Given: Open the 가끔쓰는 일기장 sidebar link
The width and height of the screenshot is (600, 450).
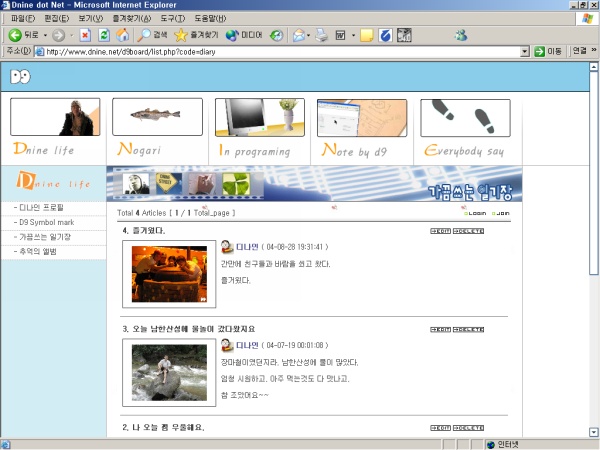Looking at the screenshot, I should click(x=45, y=237).
